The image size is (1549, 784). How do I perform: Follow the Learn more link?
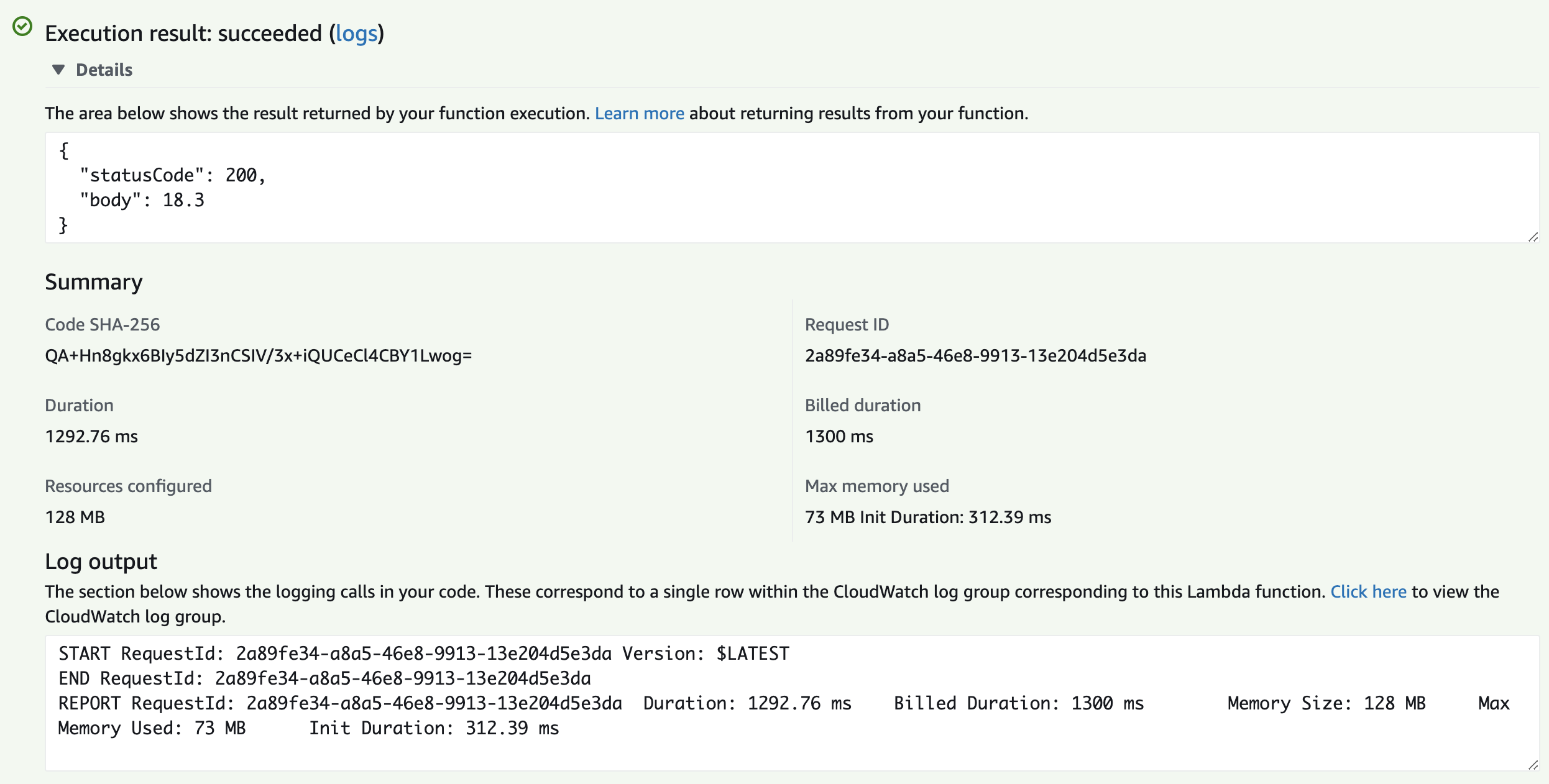(x=639, y=113)
